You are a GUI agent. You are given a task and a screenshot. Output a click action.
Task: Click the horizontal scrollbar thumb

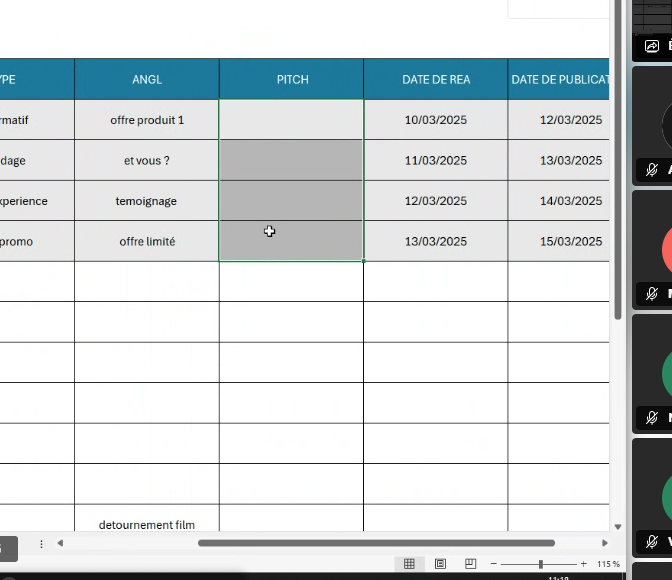pos(375,543)
